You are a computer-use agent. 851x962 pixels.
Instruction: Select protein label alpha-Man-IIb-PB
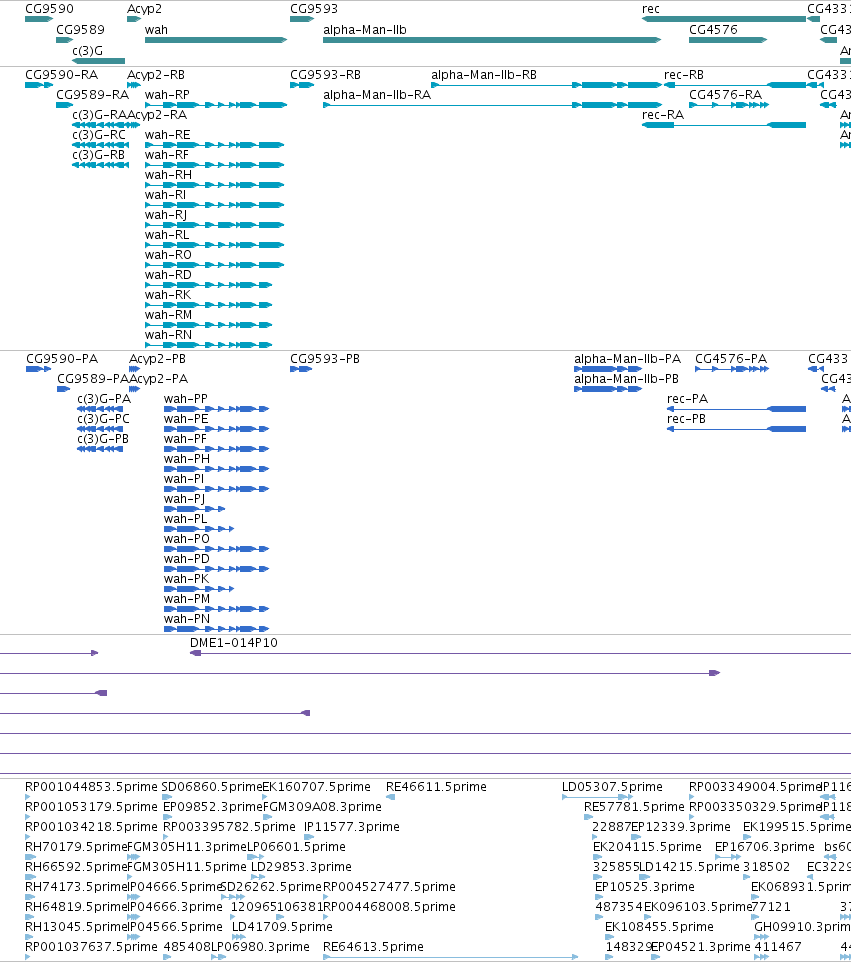click(626, 379)
